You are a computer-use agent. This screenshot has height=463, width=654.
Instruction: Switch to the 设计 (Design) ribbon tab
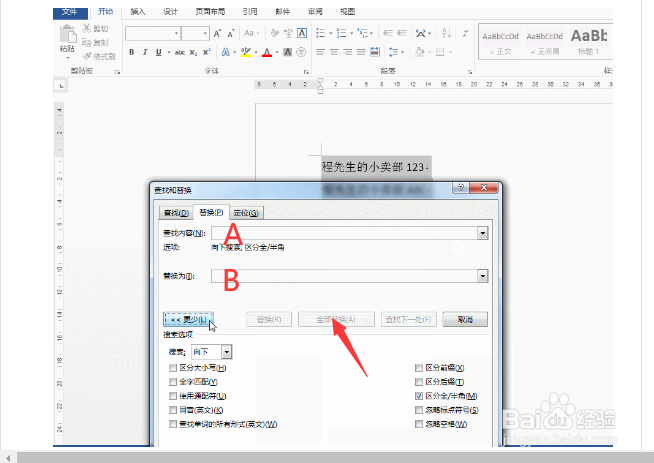pos(170,12)
